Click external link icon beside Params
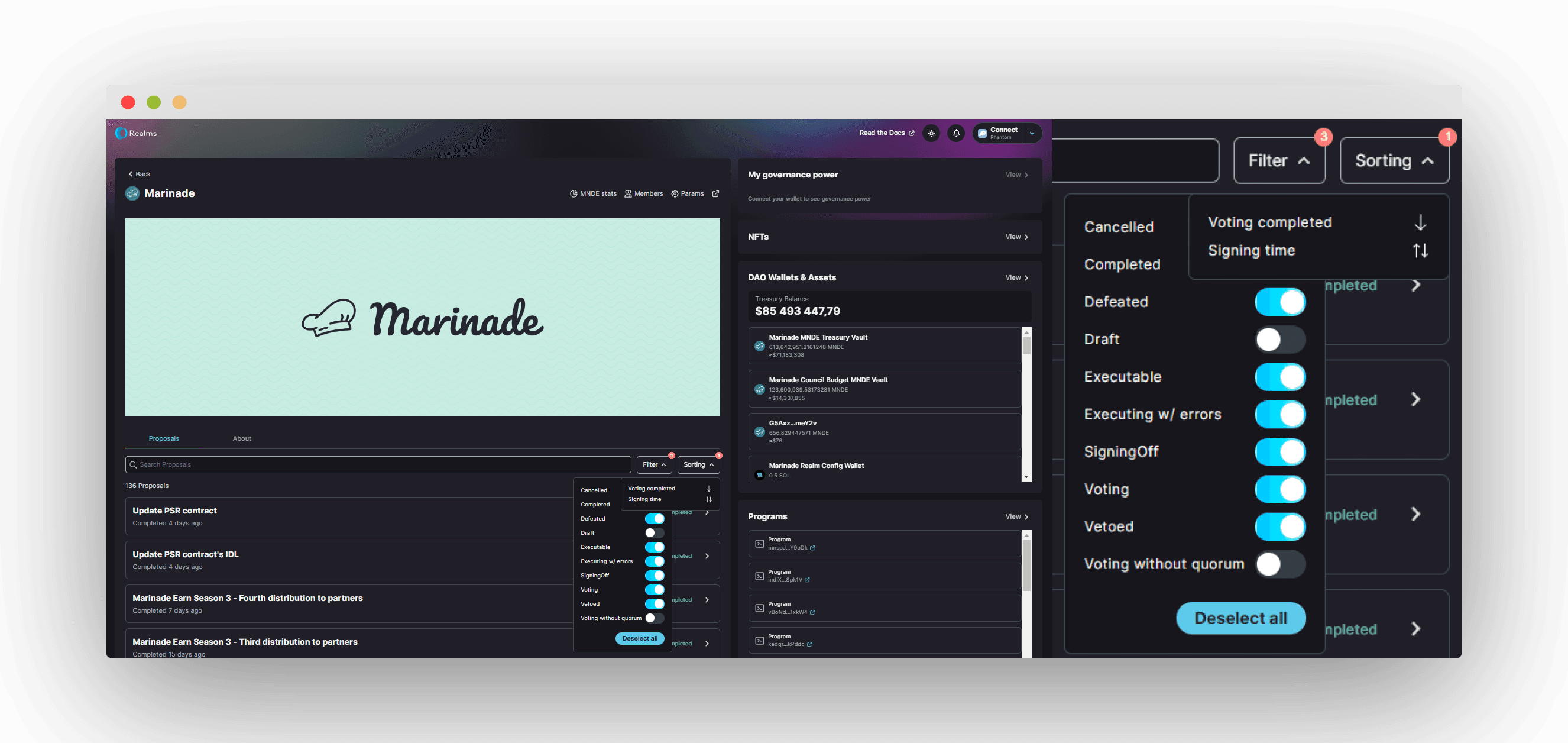1568x743 pixels. 716,193
